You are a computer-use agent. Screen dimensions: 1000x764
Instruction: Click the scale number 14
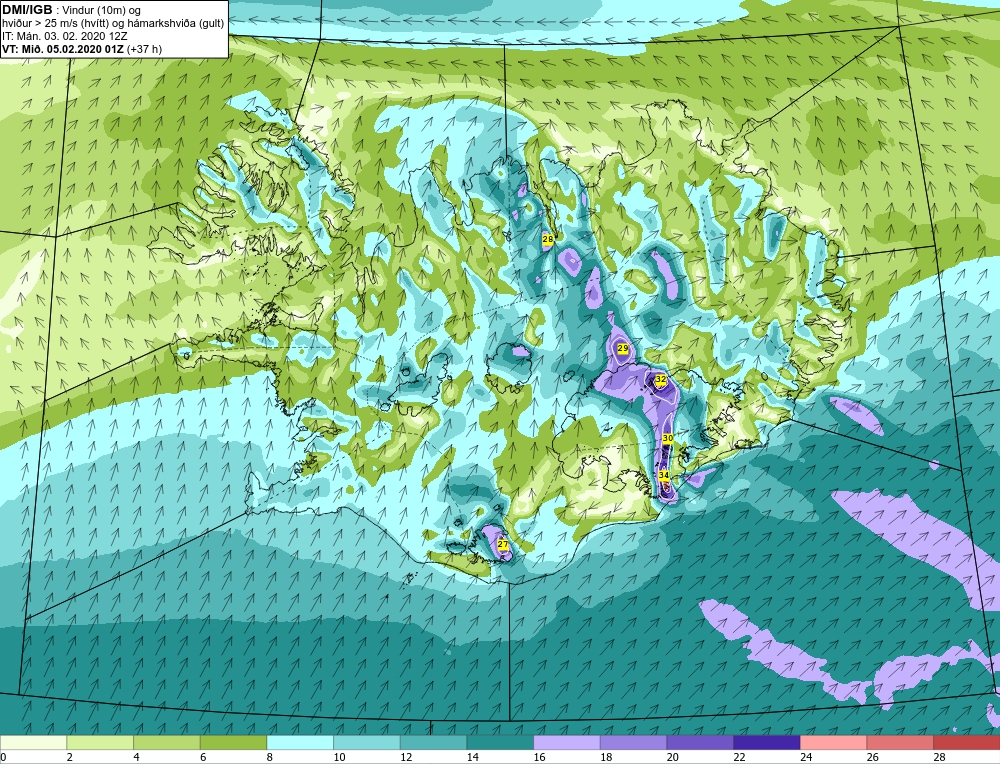pyautogui.click(x=473, y=757)
